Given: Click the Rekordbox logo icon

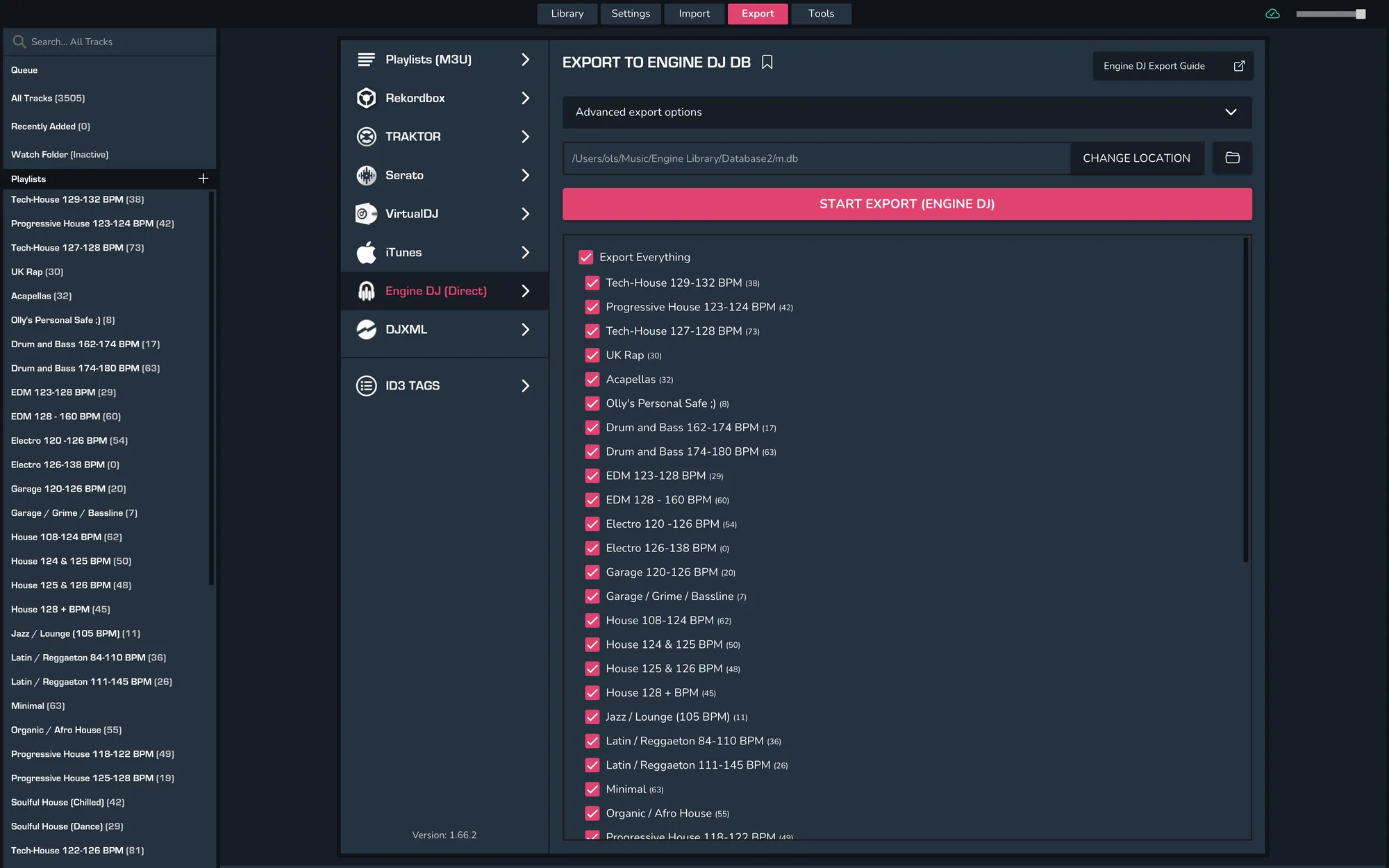Looking at the screenshot, I should point(366,98).
